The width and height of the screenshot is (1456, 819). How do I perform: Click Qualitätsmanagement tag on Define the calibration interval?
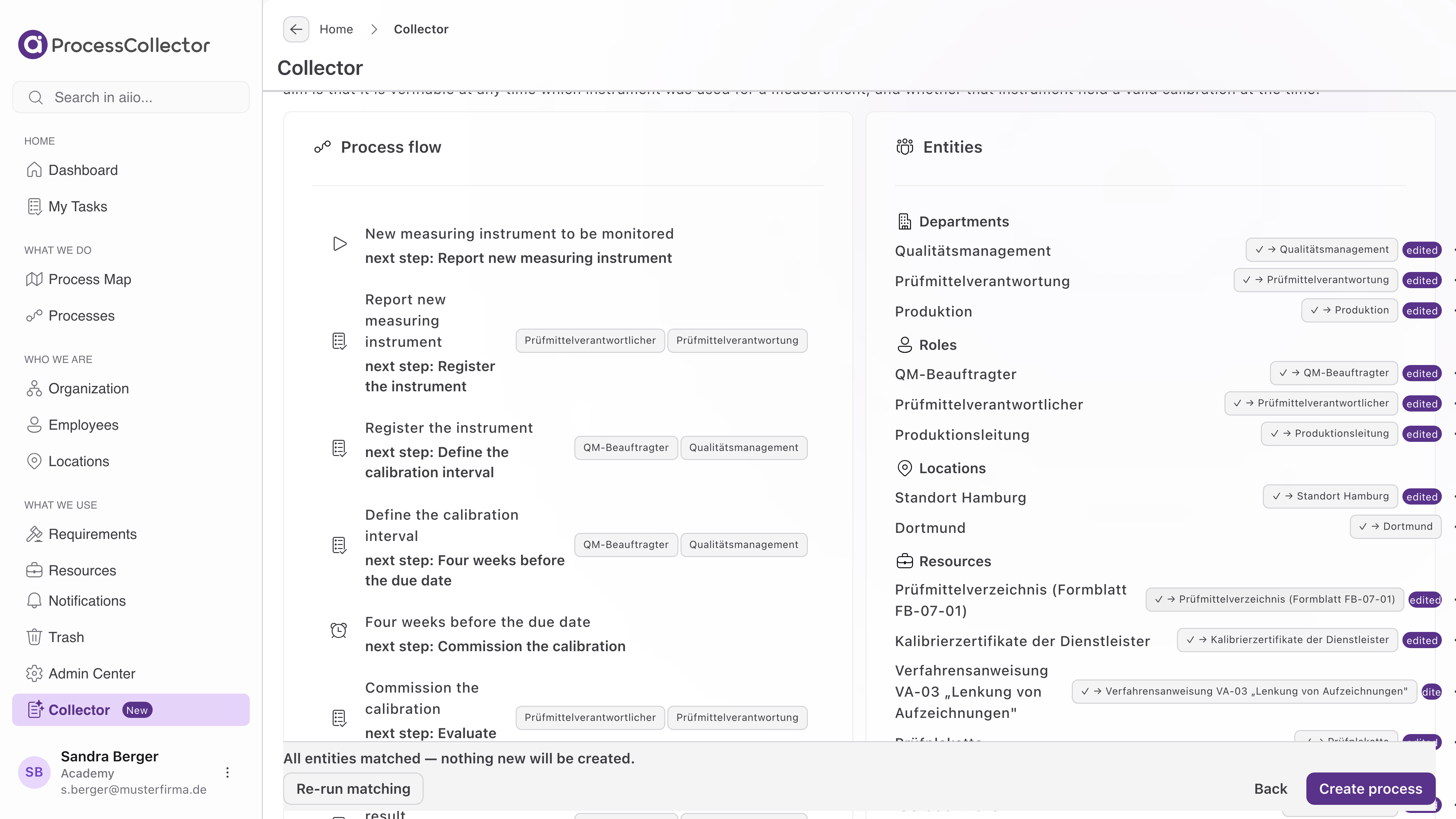click(743, 544)
